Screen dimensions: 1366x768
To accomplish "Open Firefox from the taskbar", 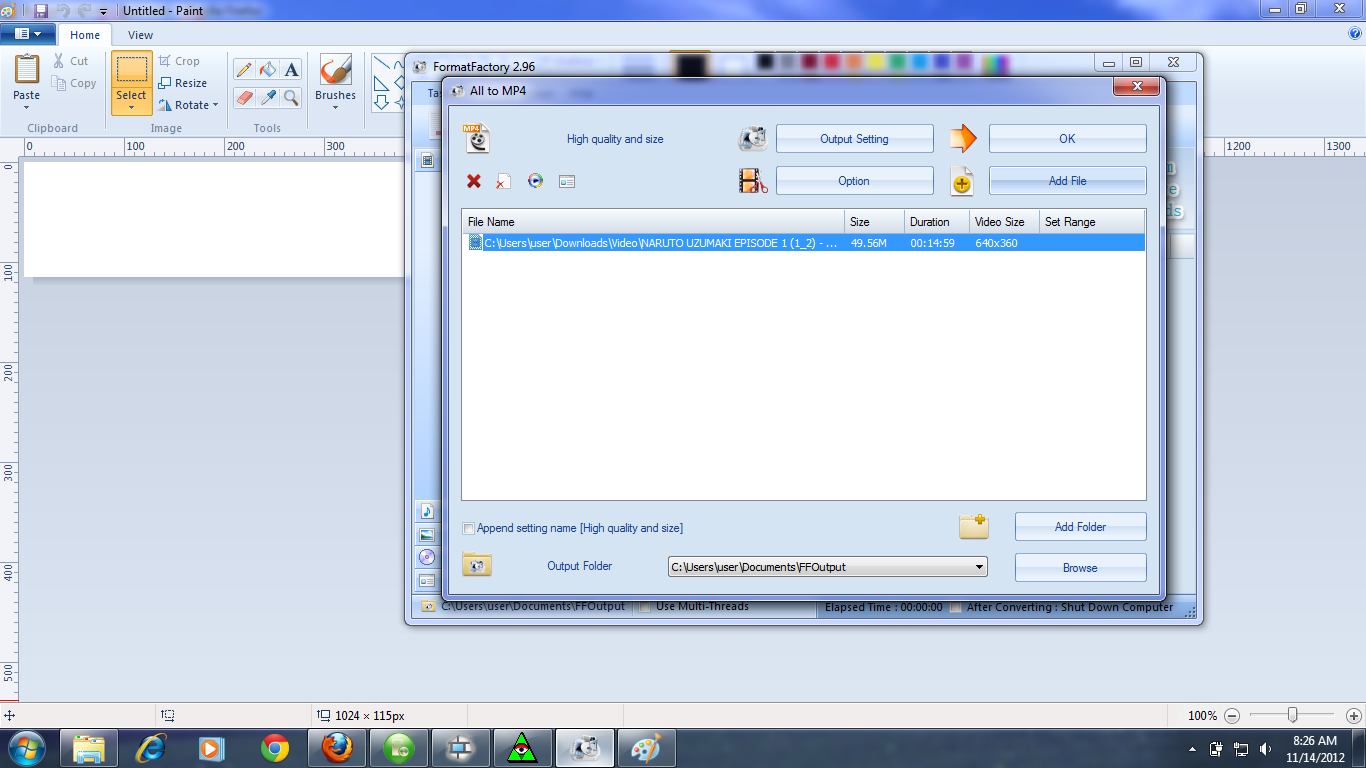I will pos(337,748).
